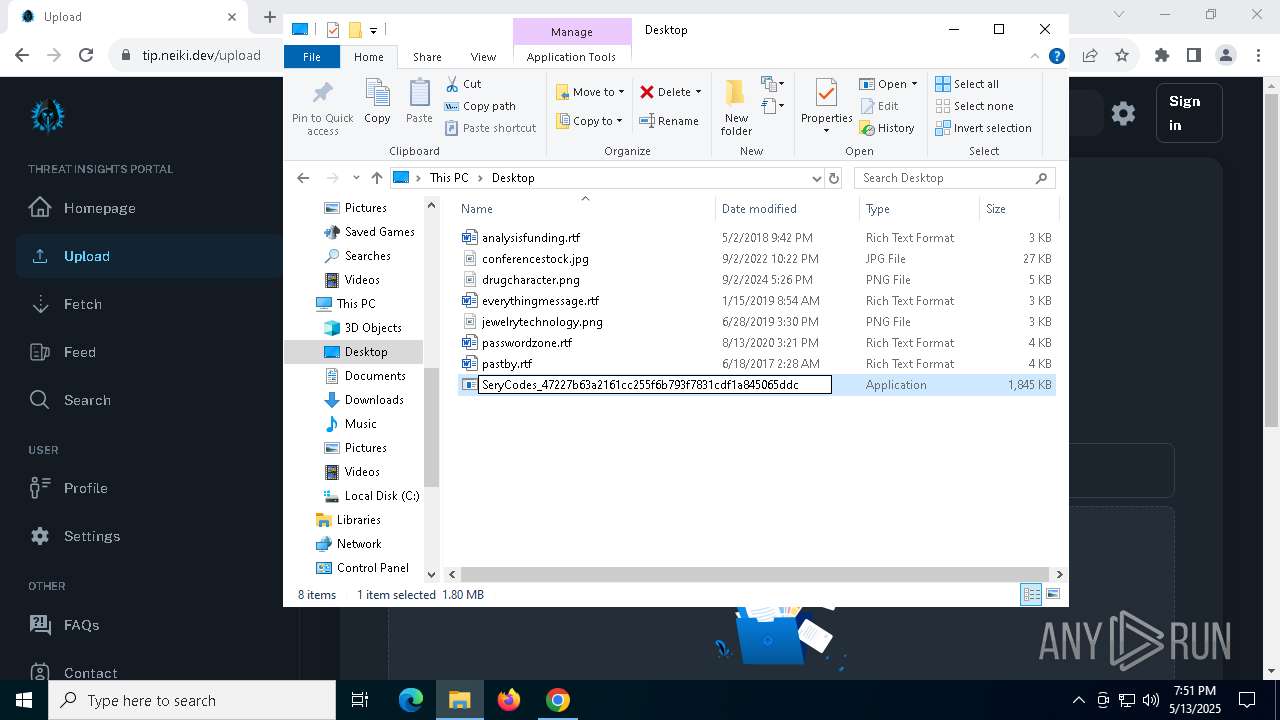Click the horizontal scrollbar in file list
Viewport: 1280px width, 720px height.
click(755, 574)
